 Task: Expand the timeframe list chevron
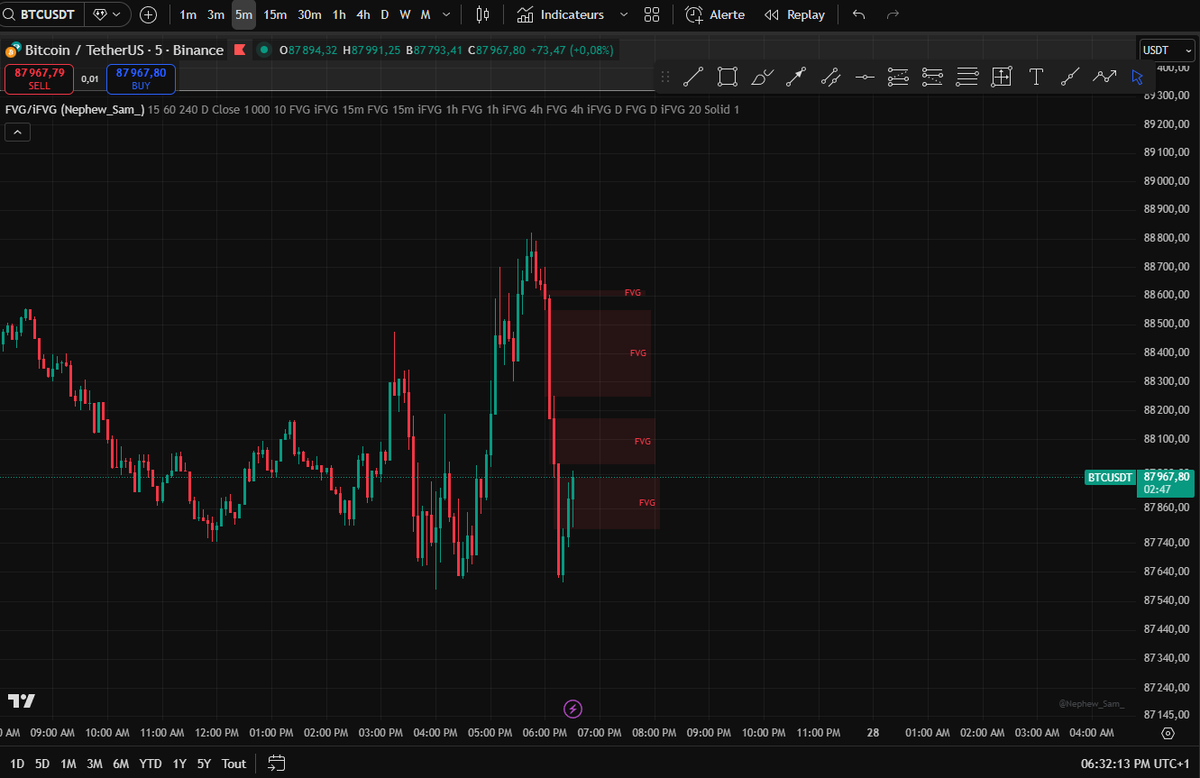click(447, 15)
